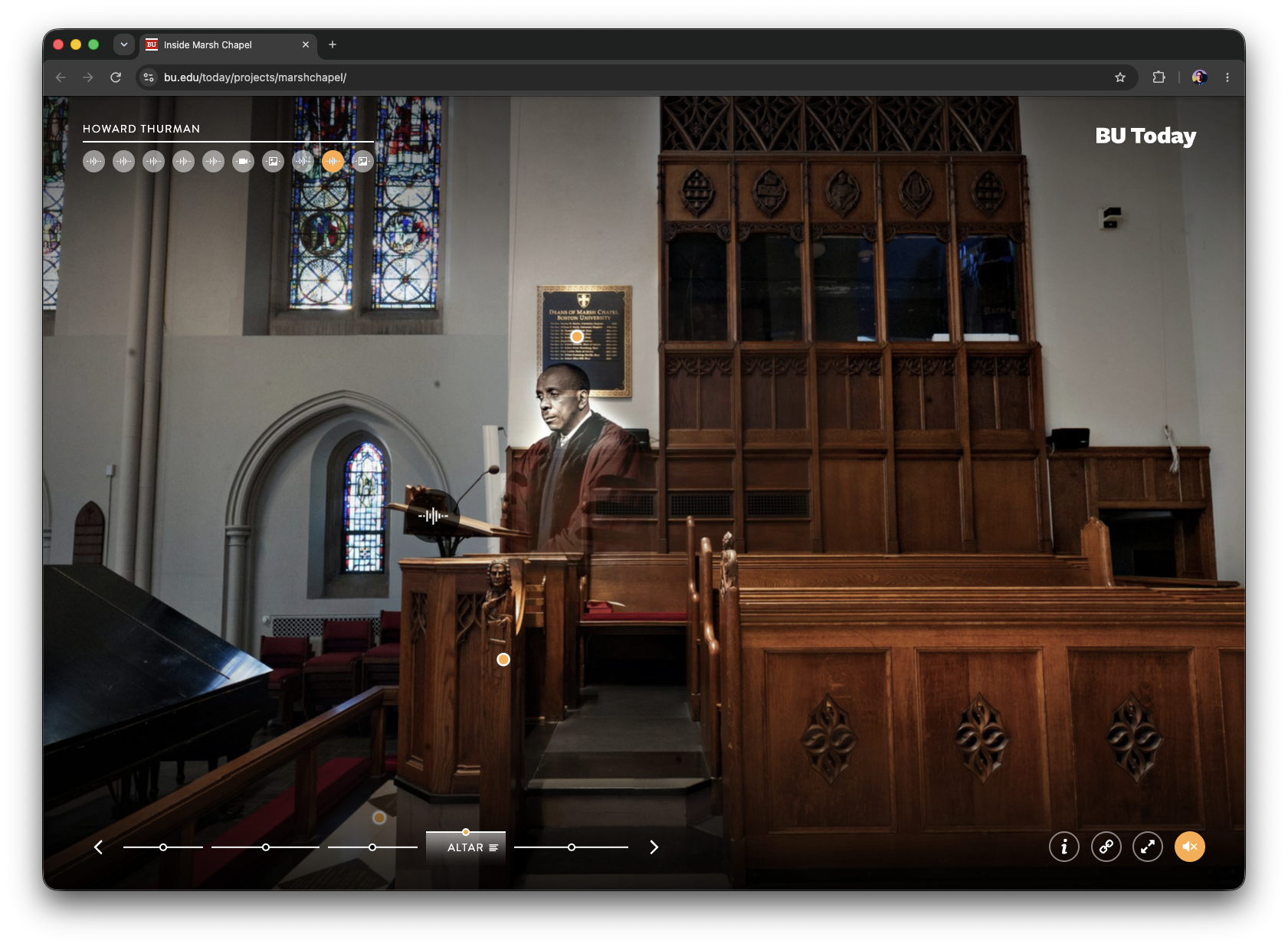
Task: Click the orange hotspot on the deans plaque
Action: pyautogui.click(x=577, y=336)
